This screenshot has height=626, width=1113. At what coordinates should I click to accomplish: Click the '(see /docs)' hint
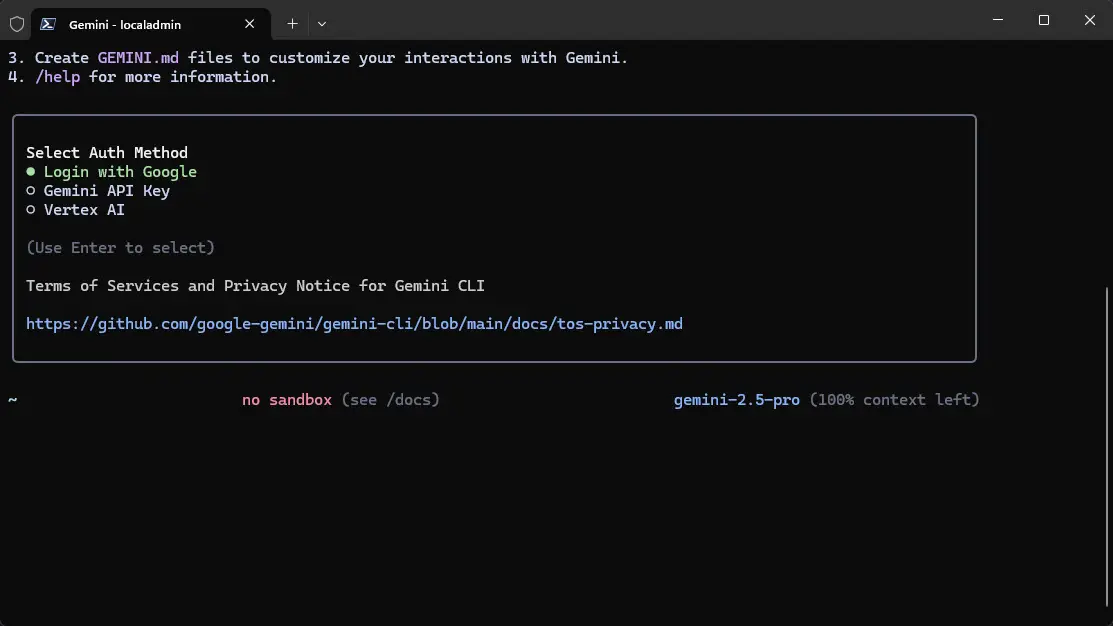pyautogui.click(x=390, y=400)
